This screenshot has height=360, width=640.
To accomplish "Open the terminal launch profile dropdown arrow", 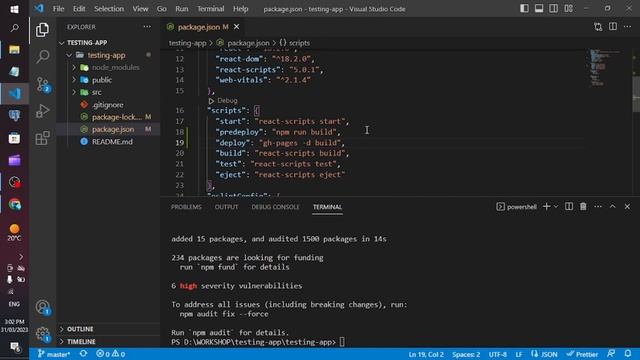I will [x=556, y=207].
